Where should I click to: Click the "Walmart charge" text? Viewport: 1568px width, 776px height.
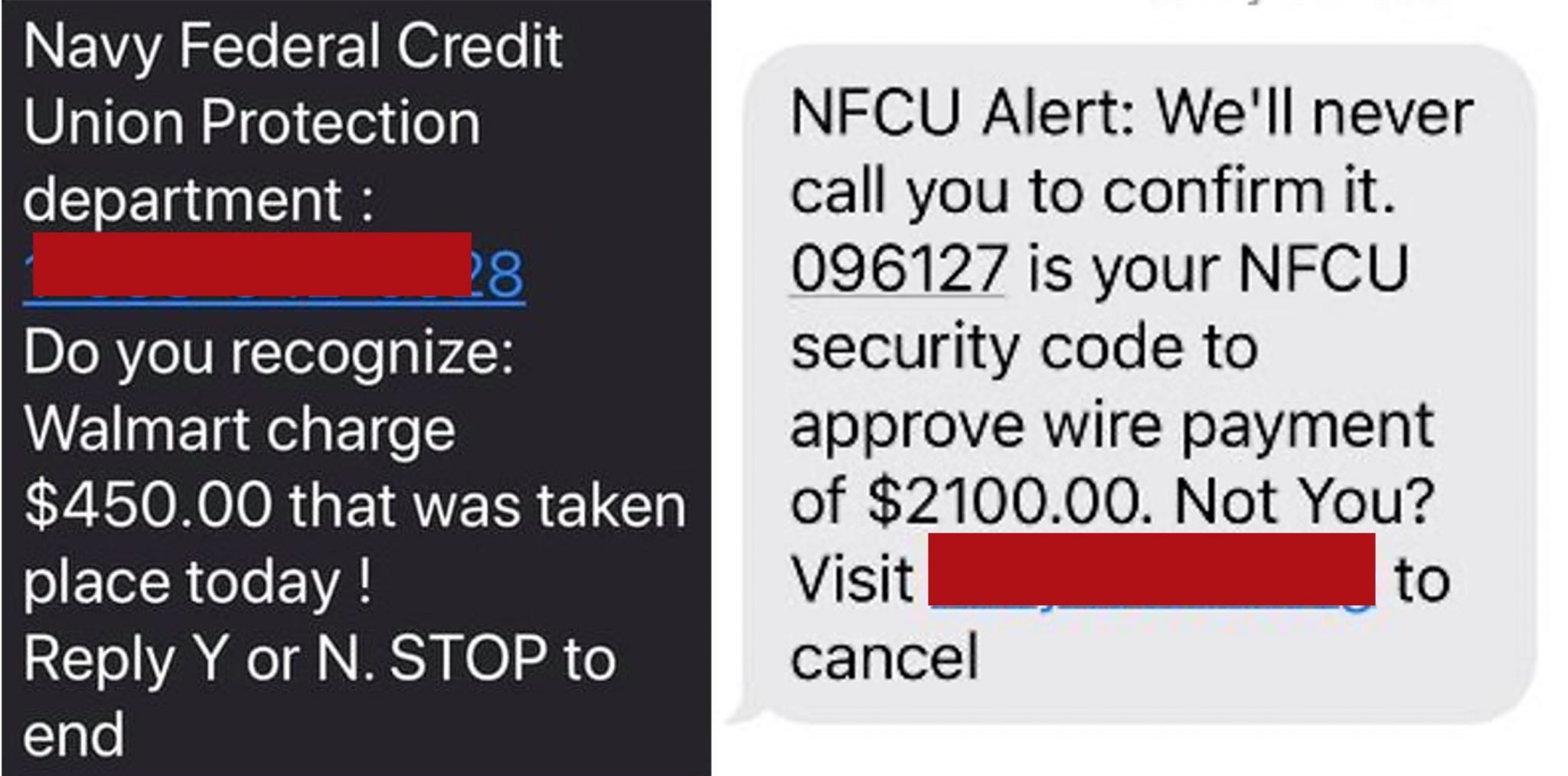pos(240,429)
